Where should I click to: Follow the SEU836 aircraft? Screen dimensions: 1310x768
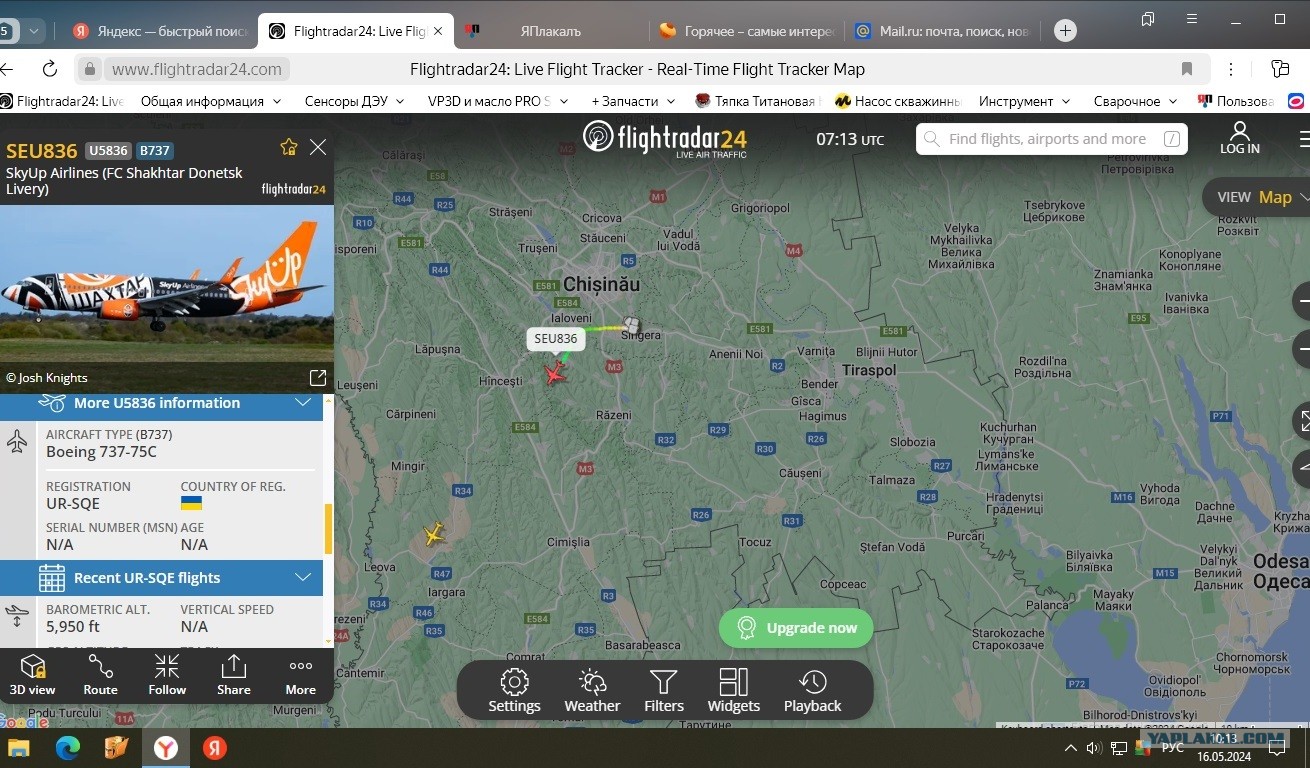[x=167, y=675]
